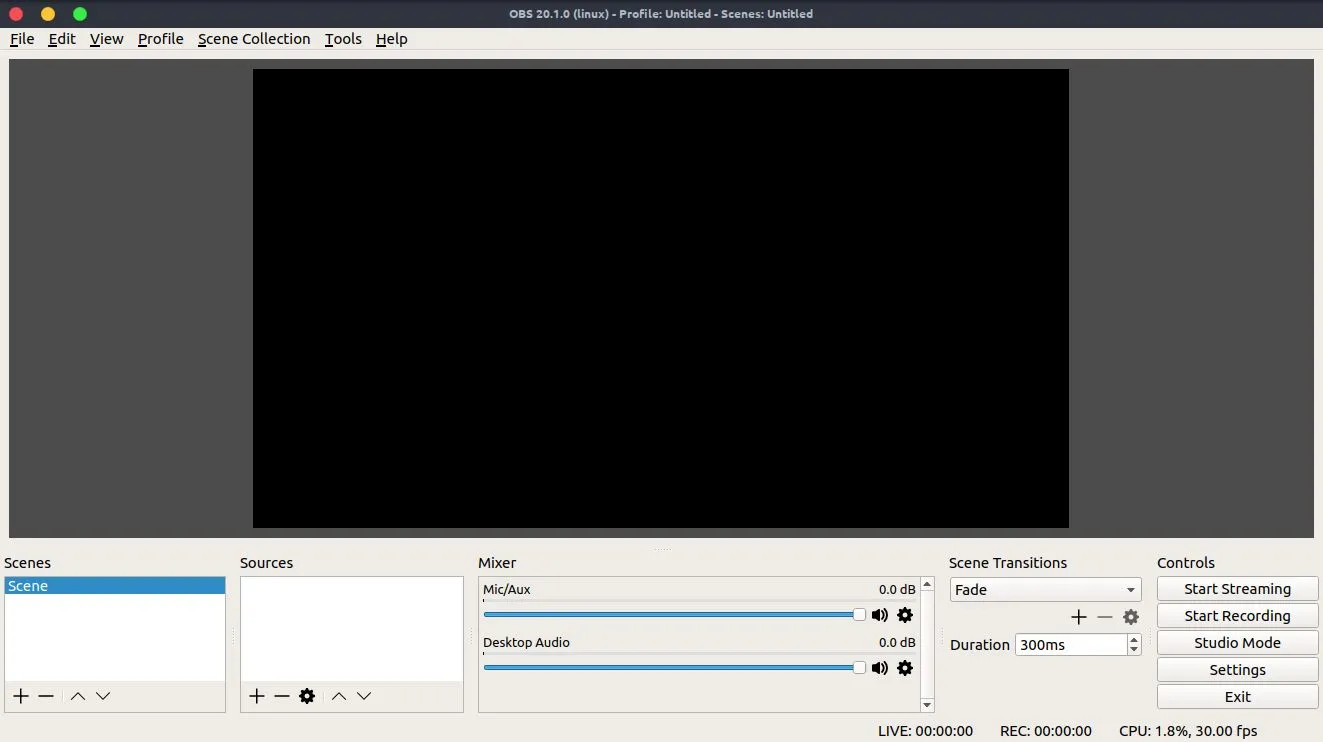Expand the transition properties gear menu
1323x742 pixels.
point(1131,617)
